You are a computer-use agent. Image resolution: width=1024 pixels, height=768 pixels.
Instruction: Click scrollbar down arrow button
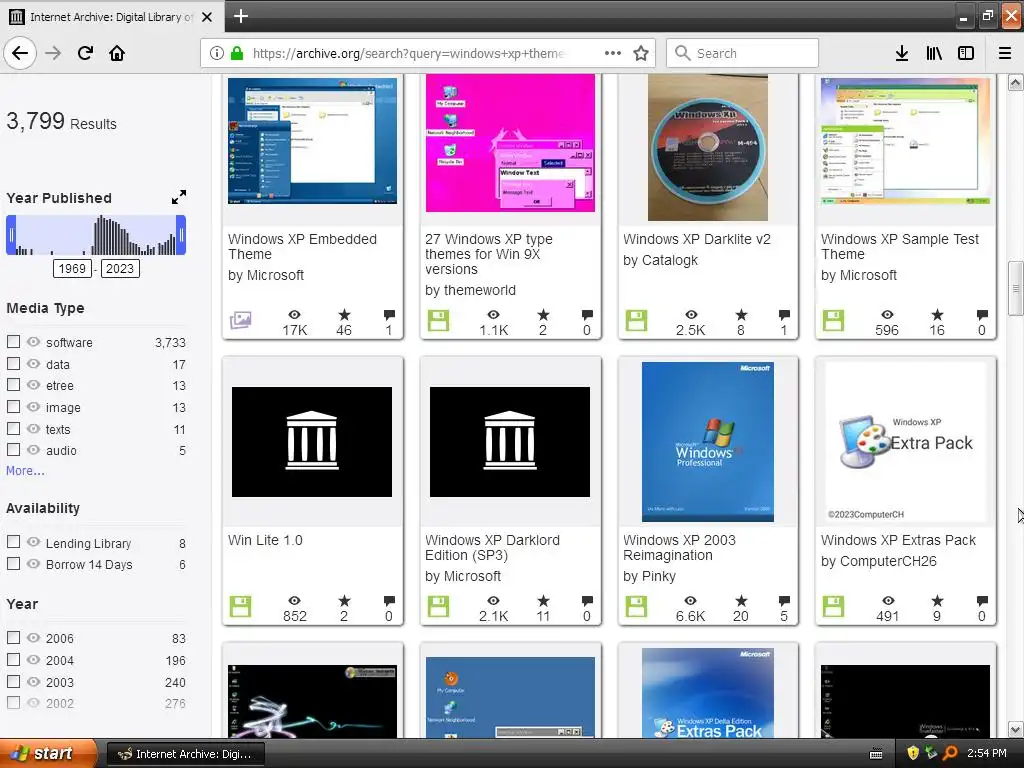pyautogui.click(x=1015, y=729)
